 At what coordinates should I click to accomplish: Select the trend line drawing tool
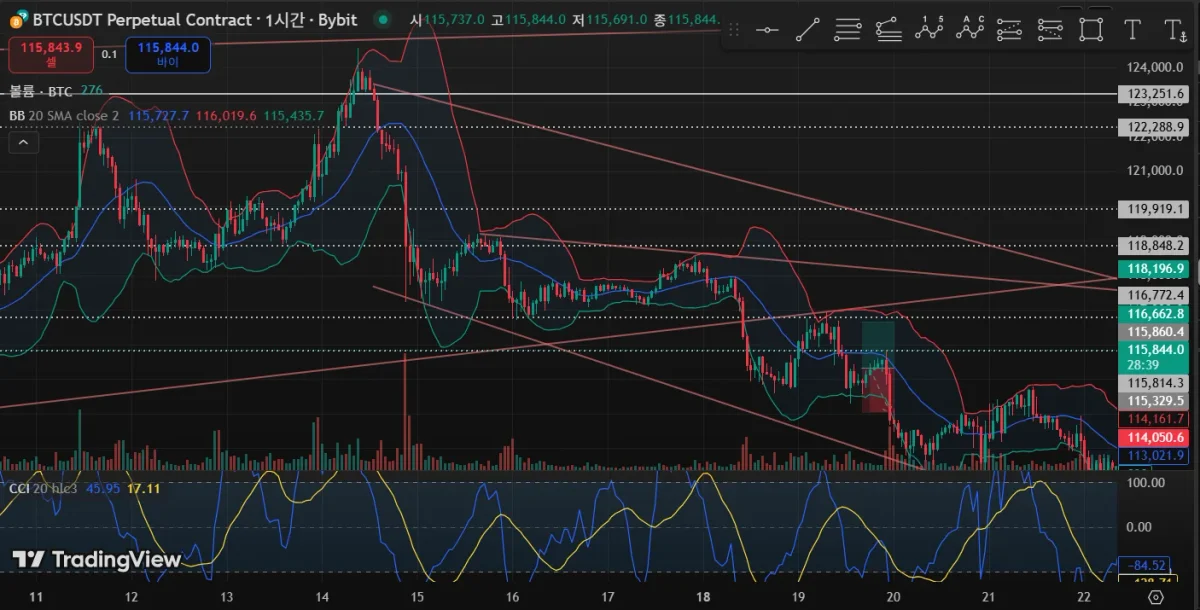(x=807, y=30)
